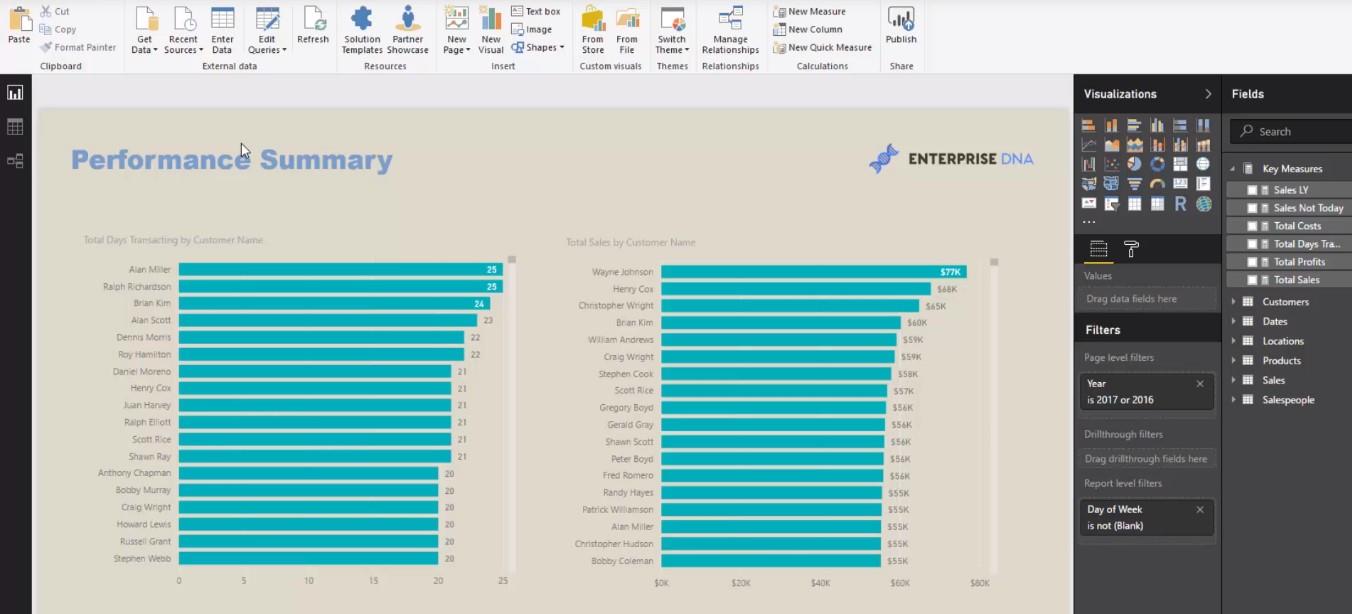
Task: Select the donut chart visualization
Action: 1158,164
